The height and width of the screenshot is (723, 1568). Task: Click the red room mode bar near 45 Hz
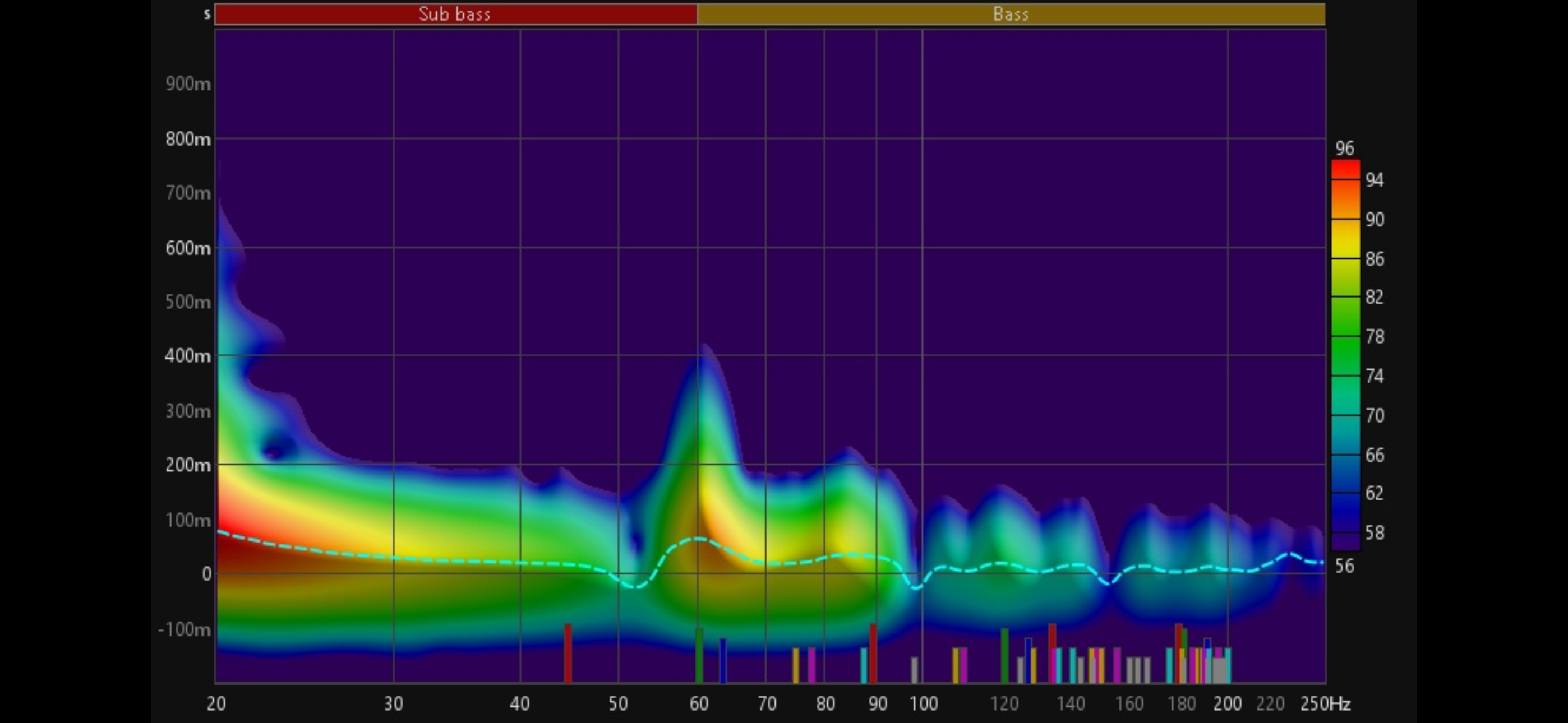tap(568, 652)
